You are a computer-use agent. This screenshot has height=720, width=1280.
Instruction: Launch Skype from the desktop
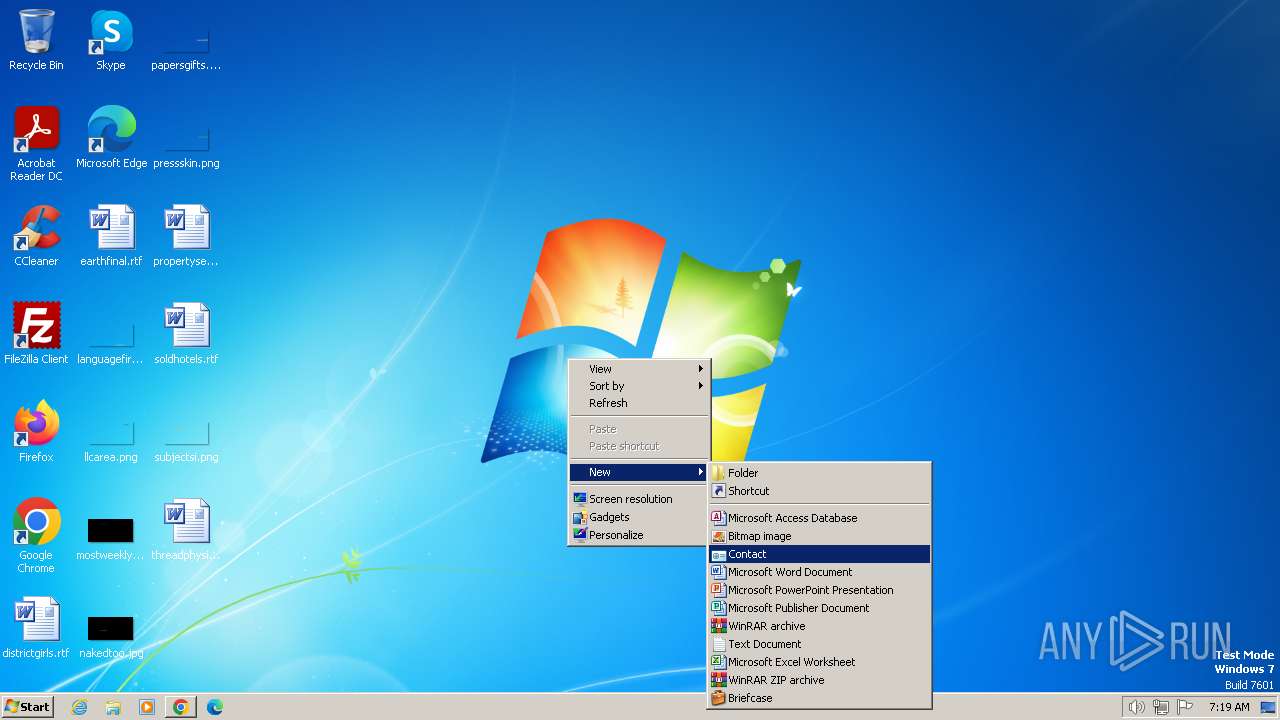coord(111,40)
